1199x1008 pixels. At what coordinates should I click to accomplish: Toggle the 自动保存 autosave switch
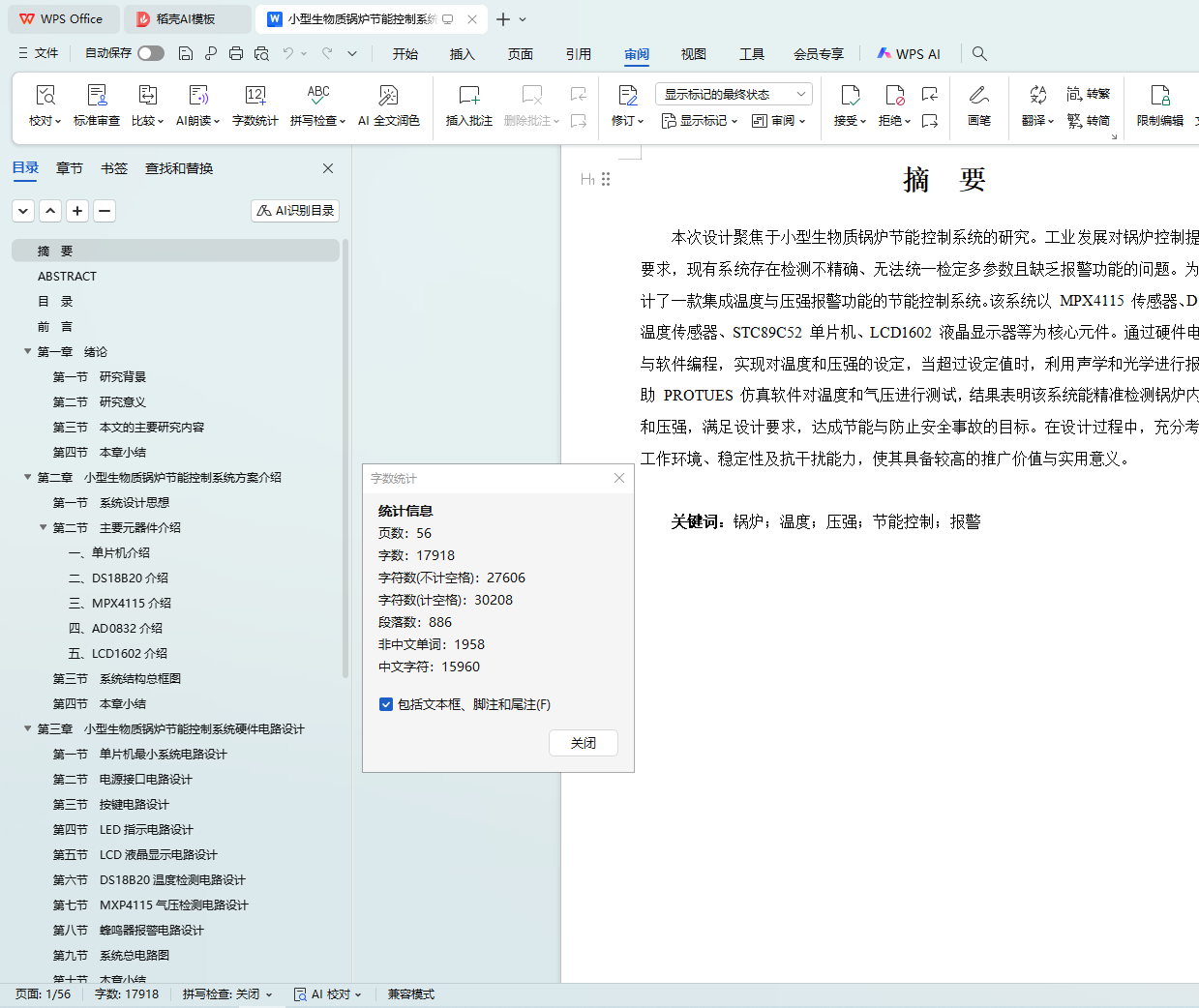click(x=151, y=53)
